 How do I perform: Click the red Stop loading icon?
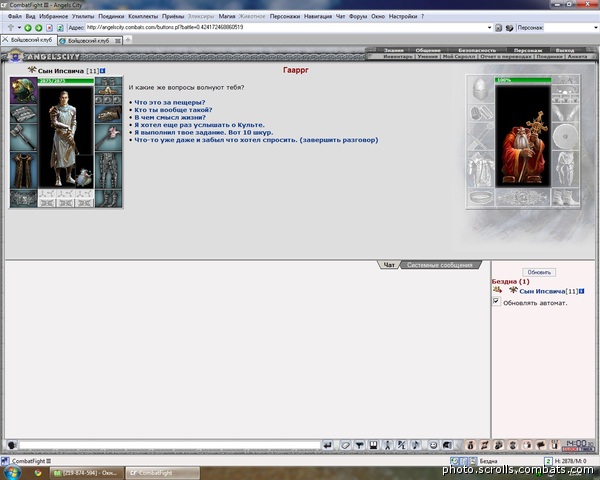point(49,28)
